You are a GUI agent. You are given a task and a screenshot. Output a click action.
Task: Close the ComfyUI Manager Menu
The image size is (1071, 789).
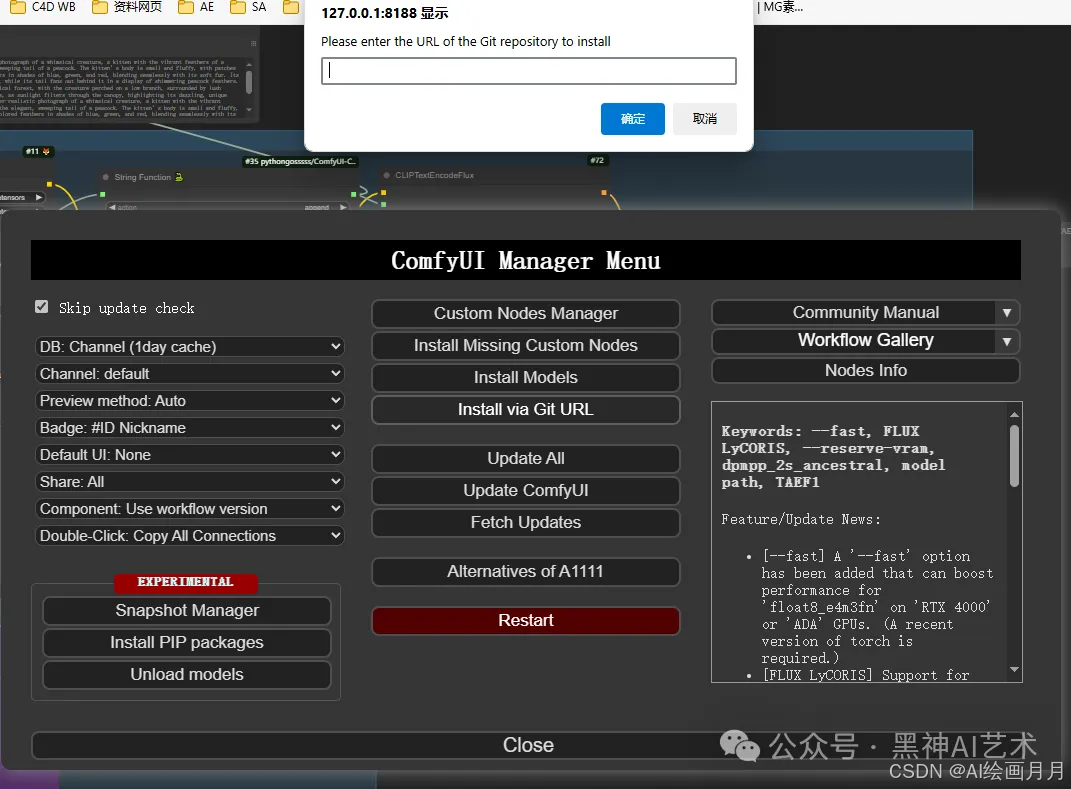pos(528,745)
